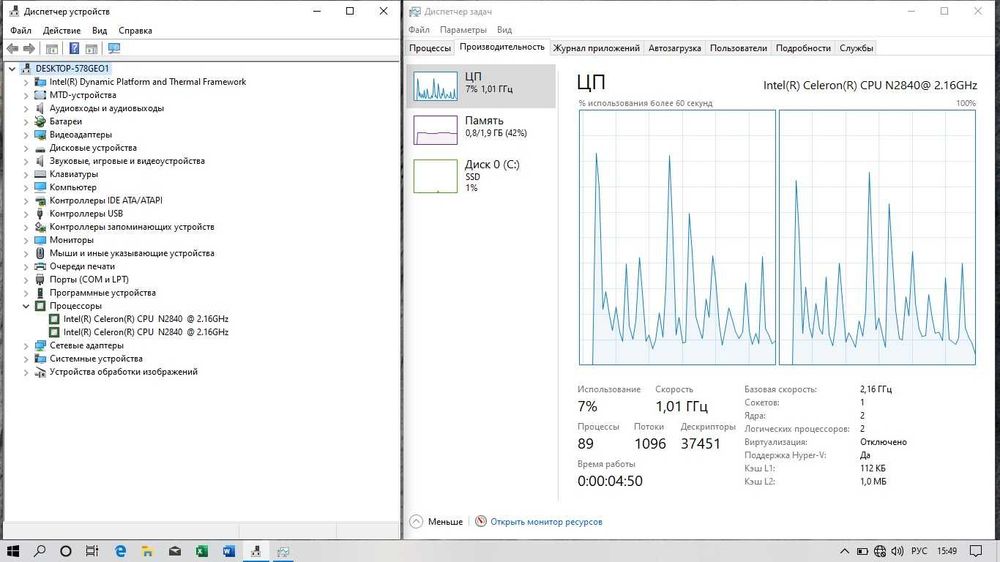Click the scan for hardware changes monitor icon
The height and width of the screenshot is (562, 1000).
coord(114,48)
